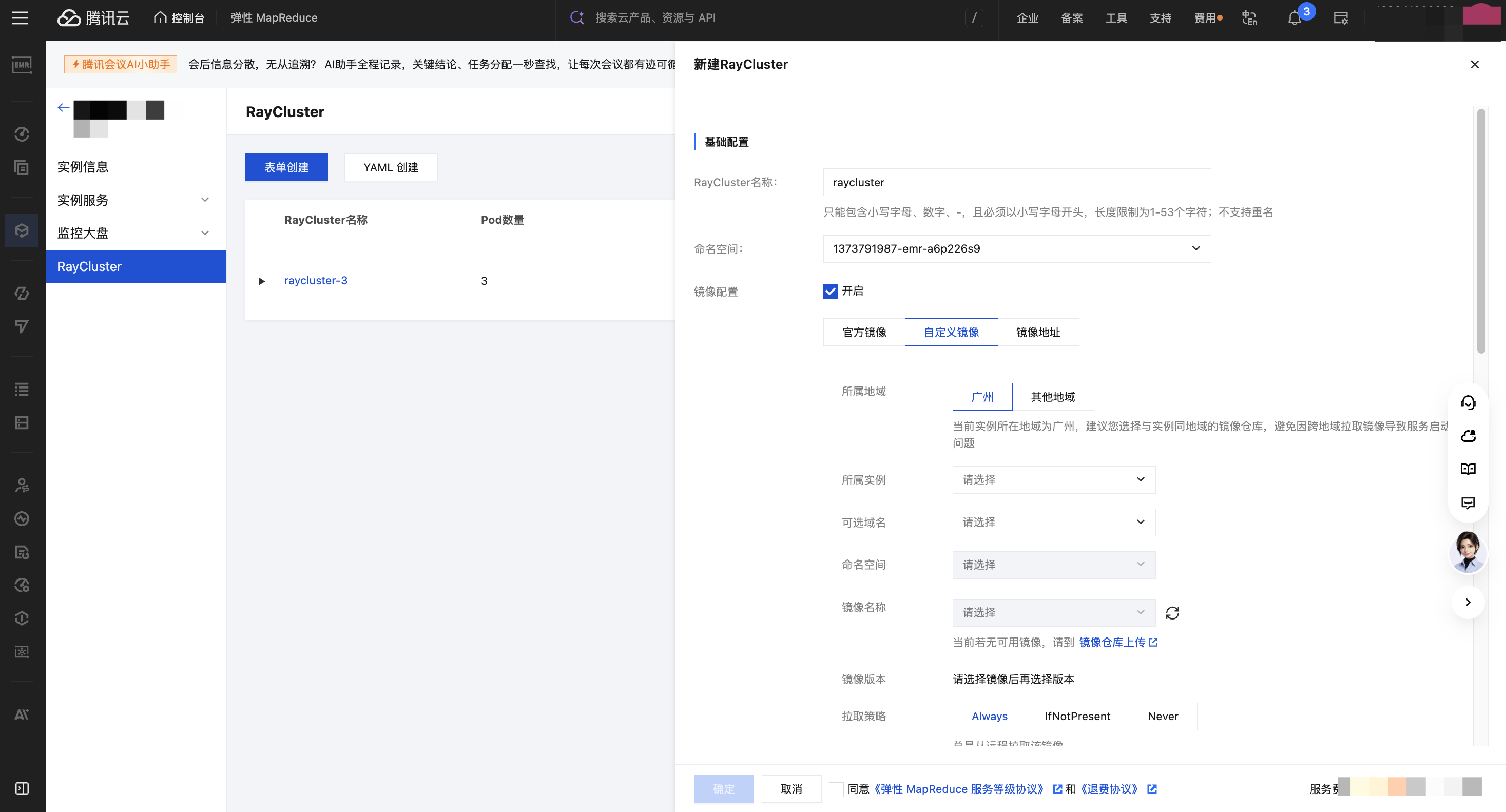Select RayCluster in side menu

click(136, 266)
